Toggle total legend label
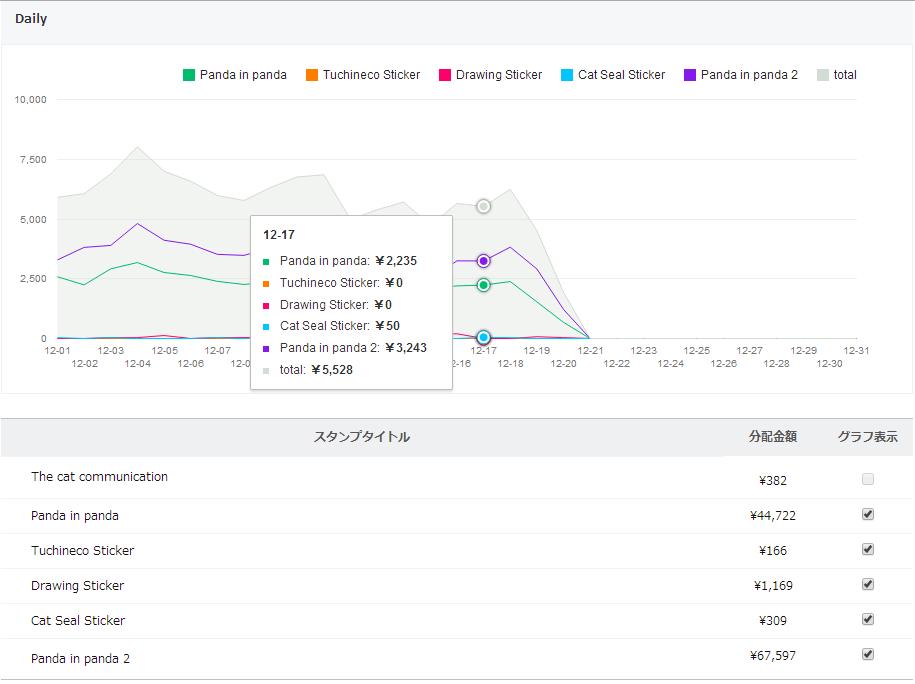915x684 pixels. click(x=845, y=75)
